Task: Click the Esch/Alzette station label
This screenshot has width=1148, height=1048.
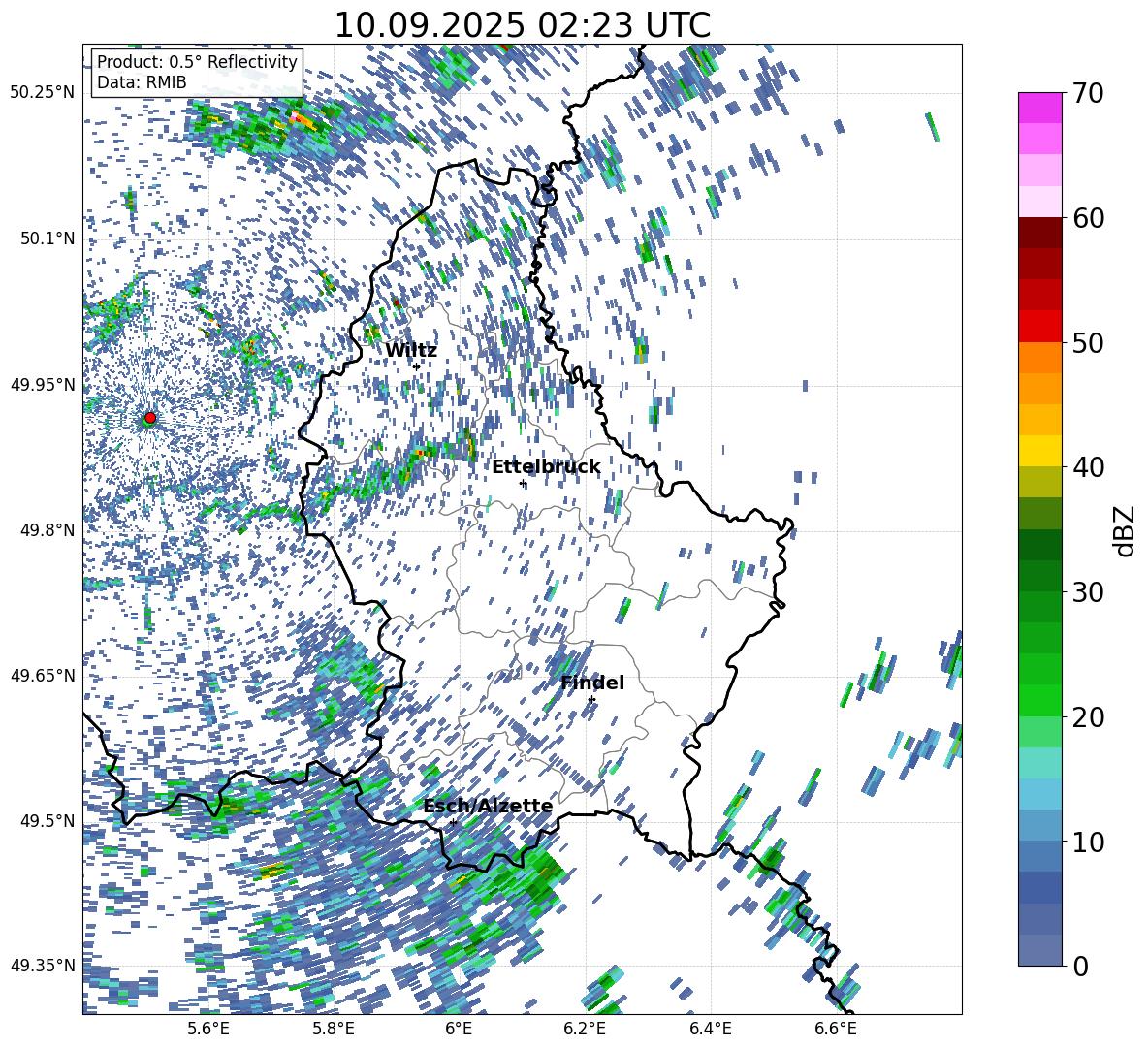Action: click(x=488, y=807)
